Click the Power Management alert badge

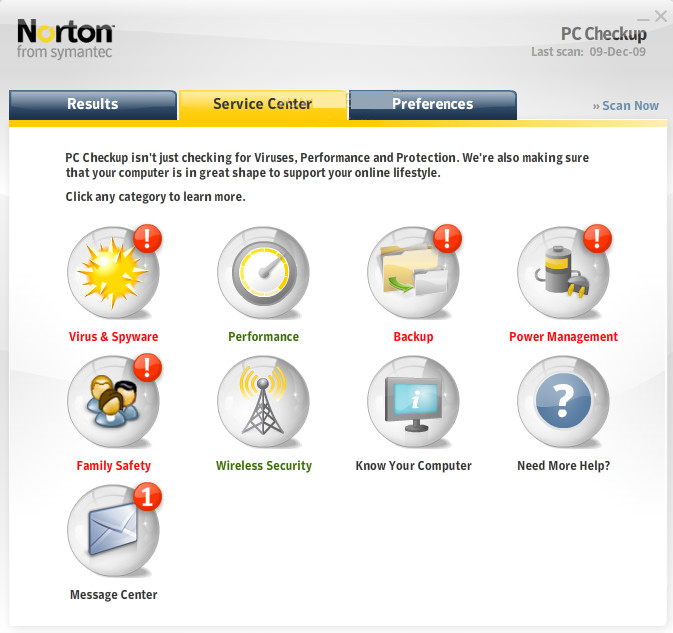tap(597, 238)
